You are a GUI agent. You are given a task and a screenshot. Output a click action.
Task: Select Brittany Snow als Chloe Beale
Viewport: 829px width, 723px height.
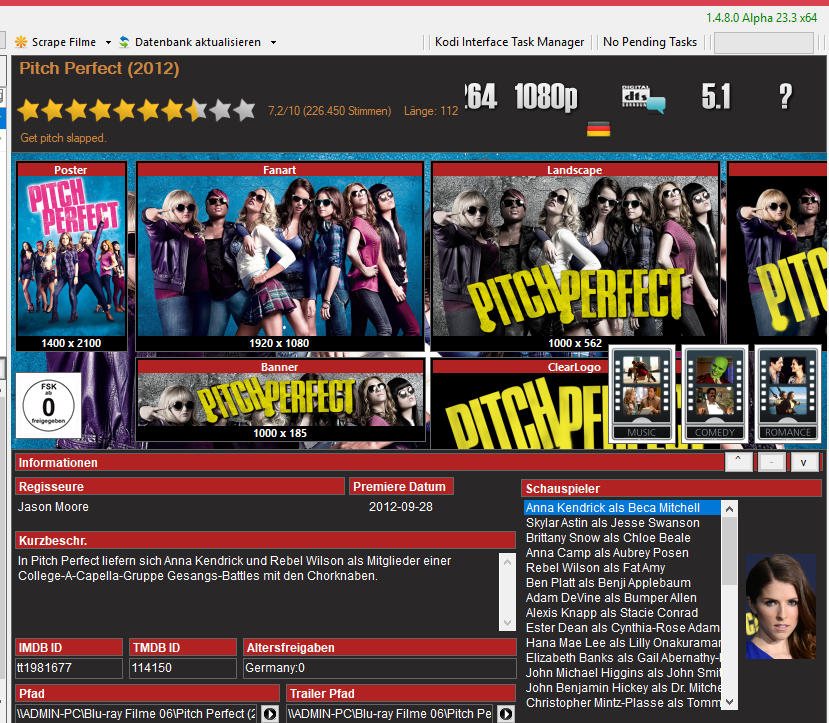coord(622,537)
